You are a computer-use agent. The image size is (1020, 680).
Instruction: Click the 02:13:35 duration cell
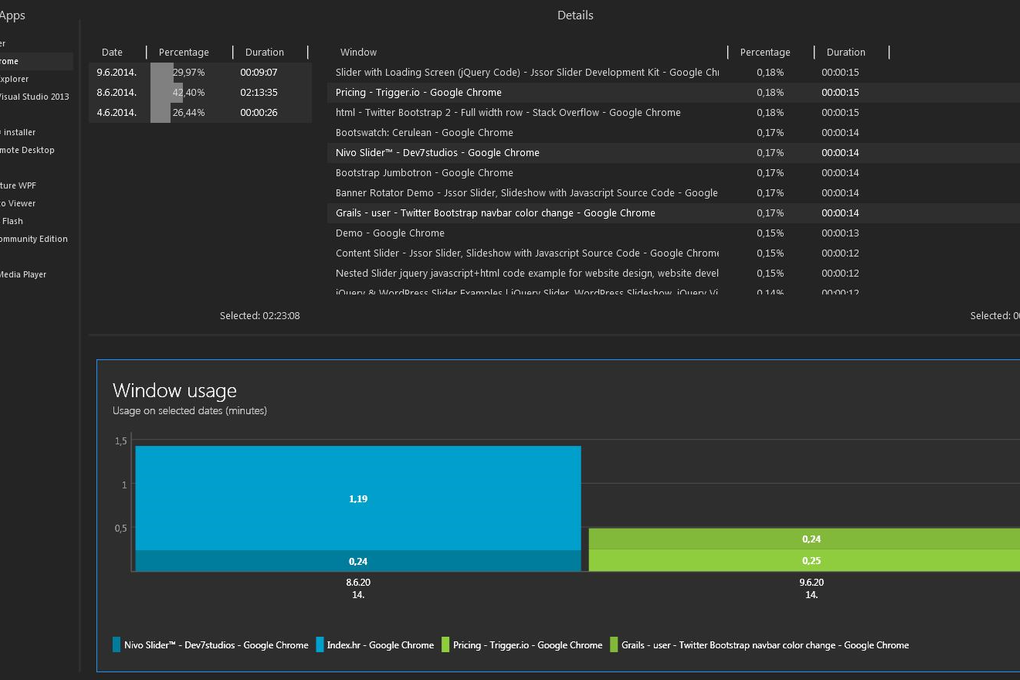point(259,92)
